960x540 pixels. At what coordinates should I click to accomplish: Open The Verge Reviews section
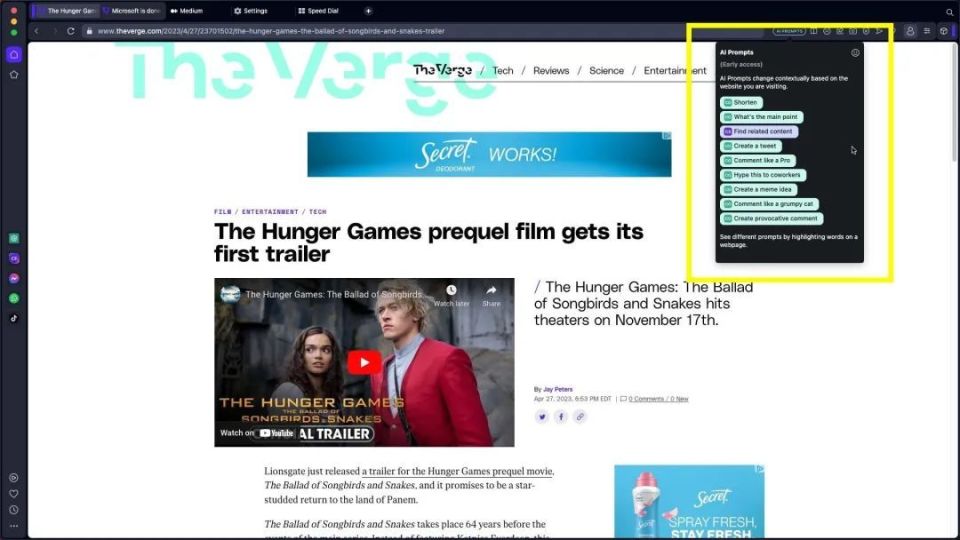(x=551, y=70)
